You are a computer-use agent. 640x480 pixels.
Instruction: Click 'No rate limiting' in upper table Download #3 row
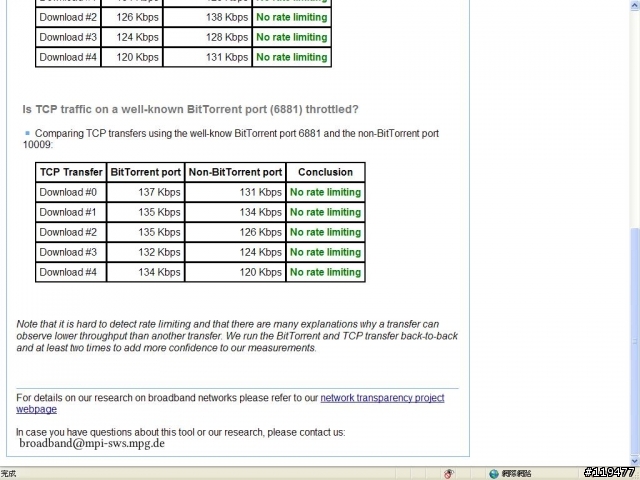pyautogui.click(x=292, y=38)
